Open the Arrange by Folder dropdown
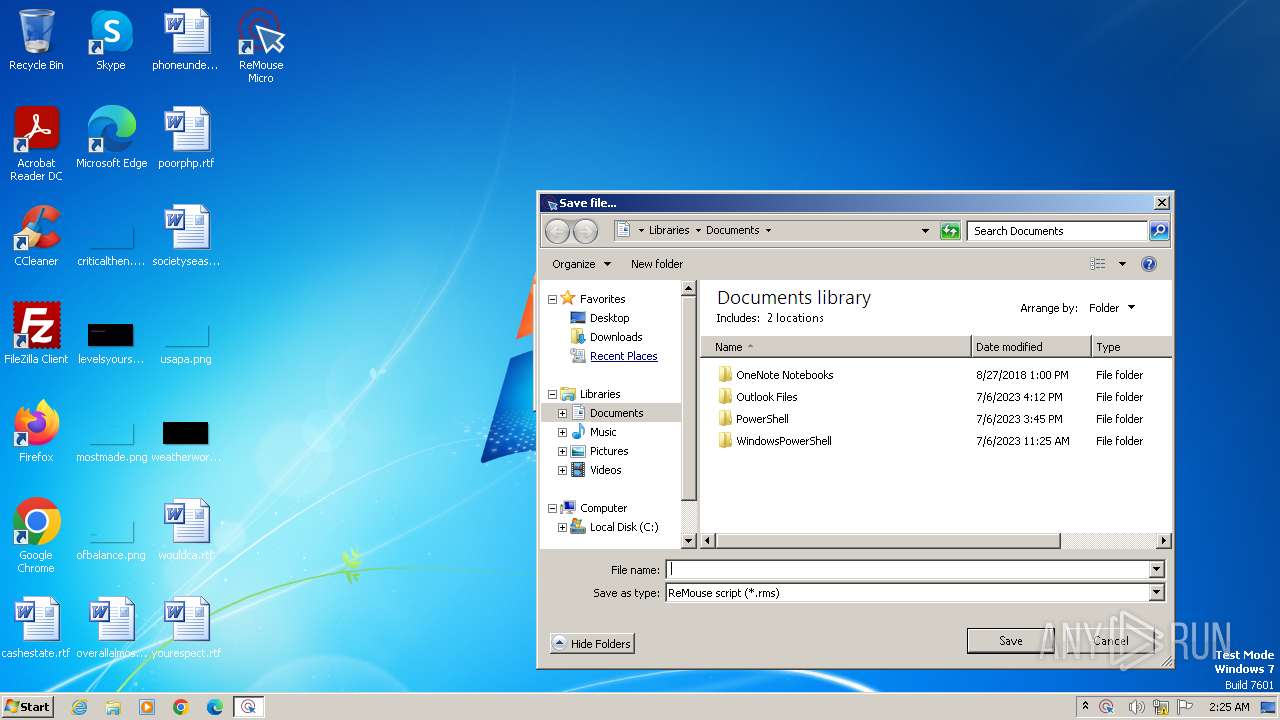The width and height of the screenshot is (1280, 720). 1112,308
